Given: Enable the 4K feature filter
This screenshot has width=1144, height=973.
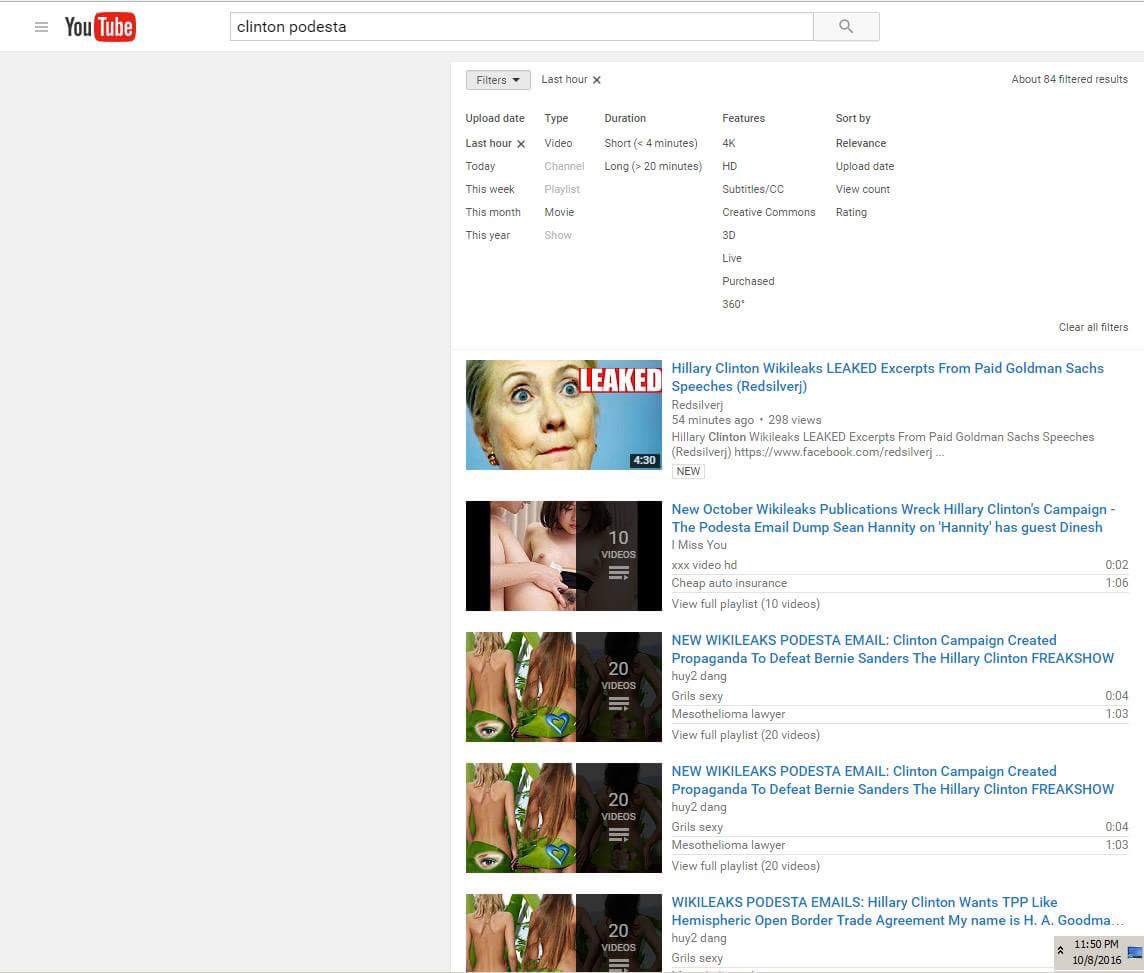Looking at the screenshot, I should (x=729, y=143).
